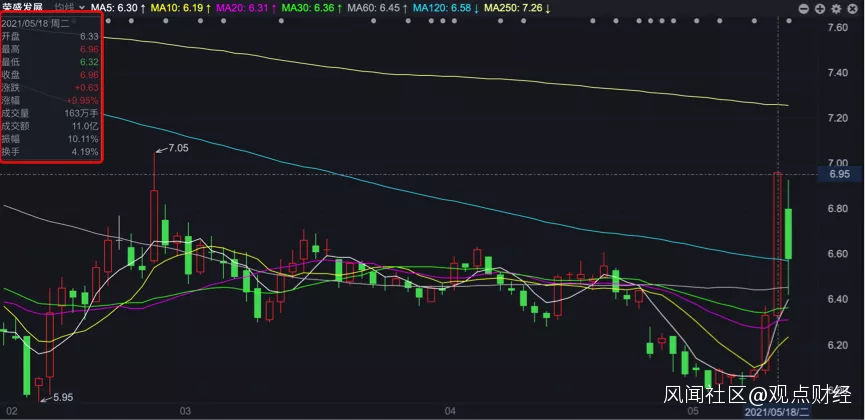Click the 7.05 high price annotation
This screenshot has height=420, width=865.
(x=178, y=148)
